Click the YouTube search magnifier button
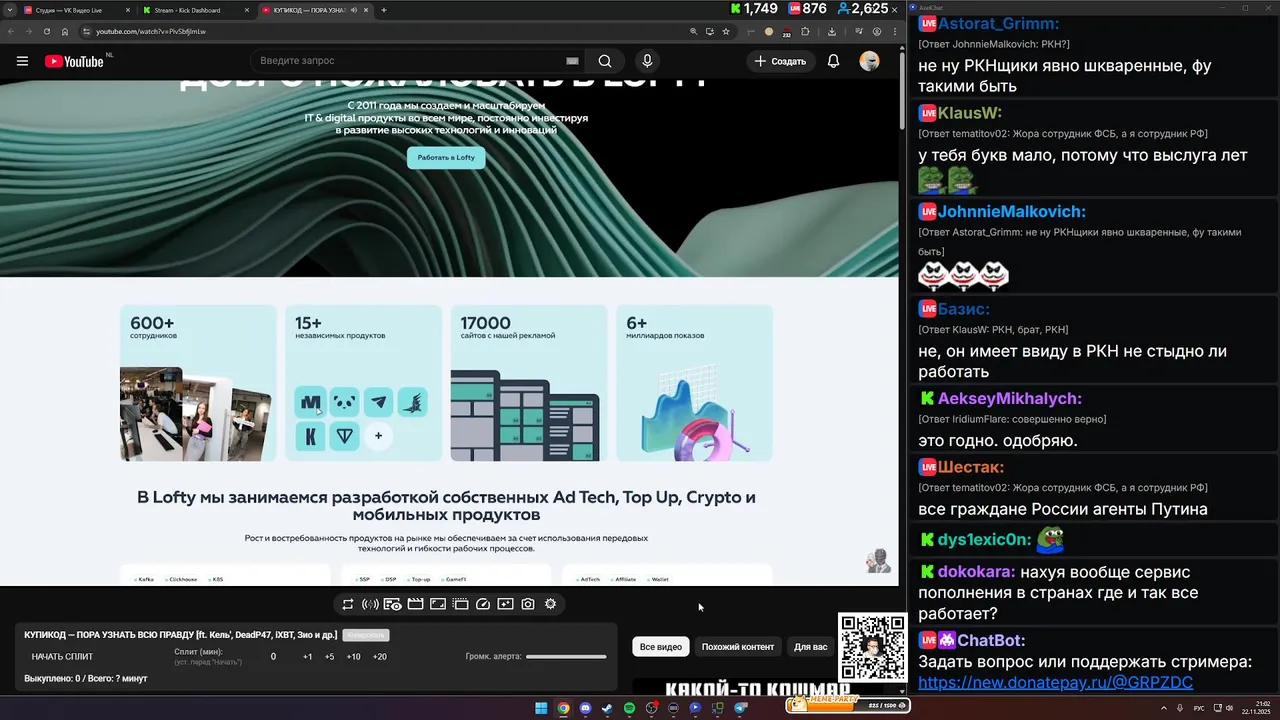Viewport: 1280px width, 720px height. (x=605, y=61)
